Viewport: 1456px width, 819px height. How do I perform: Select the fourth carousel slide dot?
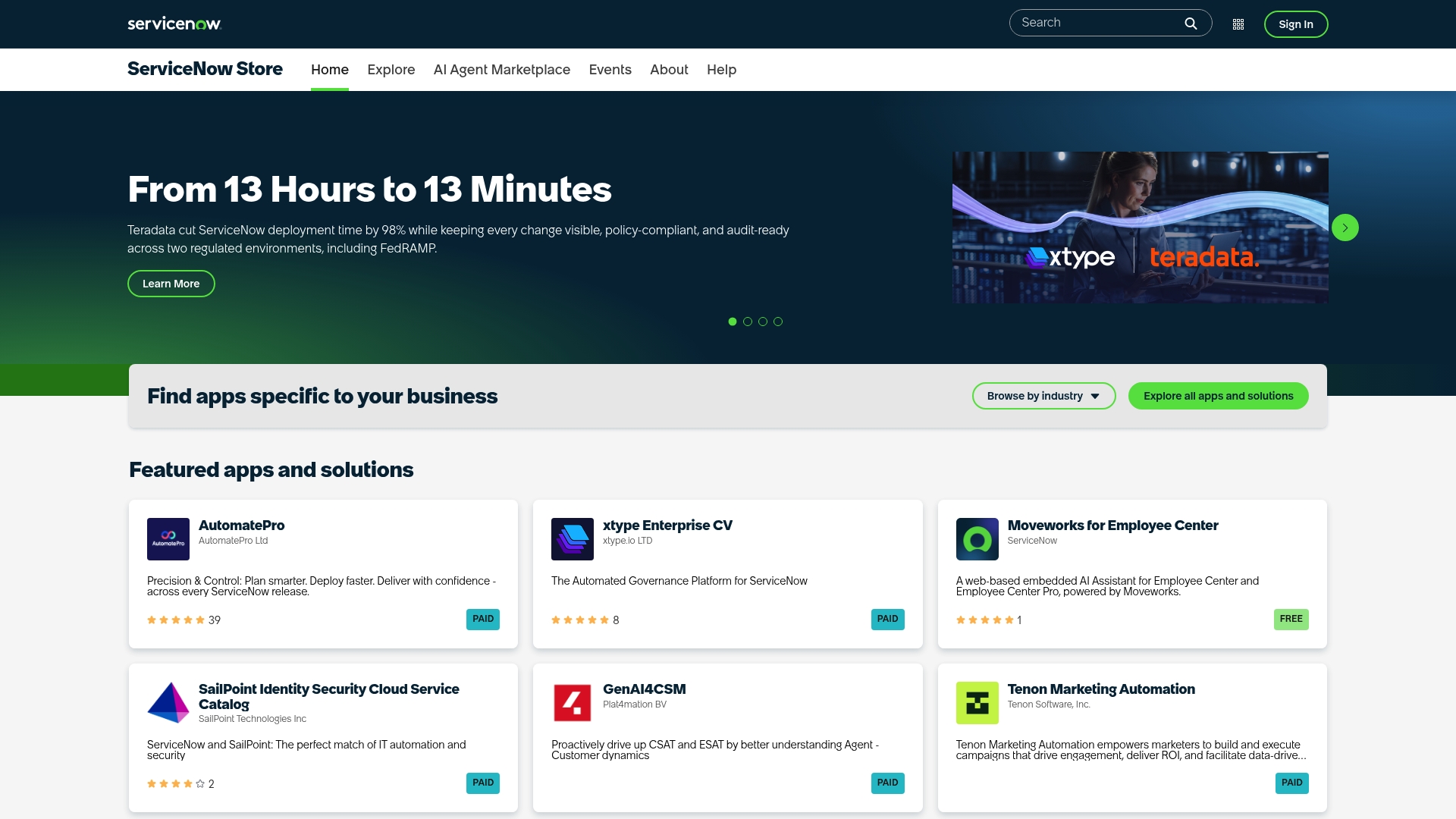coord(778,322)
